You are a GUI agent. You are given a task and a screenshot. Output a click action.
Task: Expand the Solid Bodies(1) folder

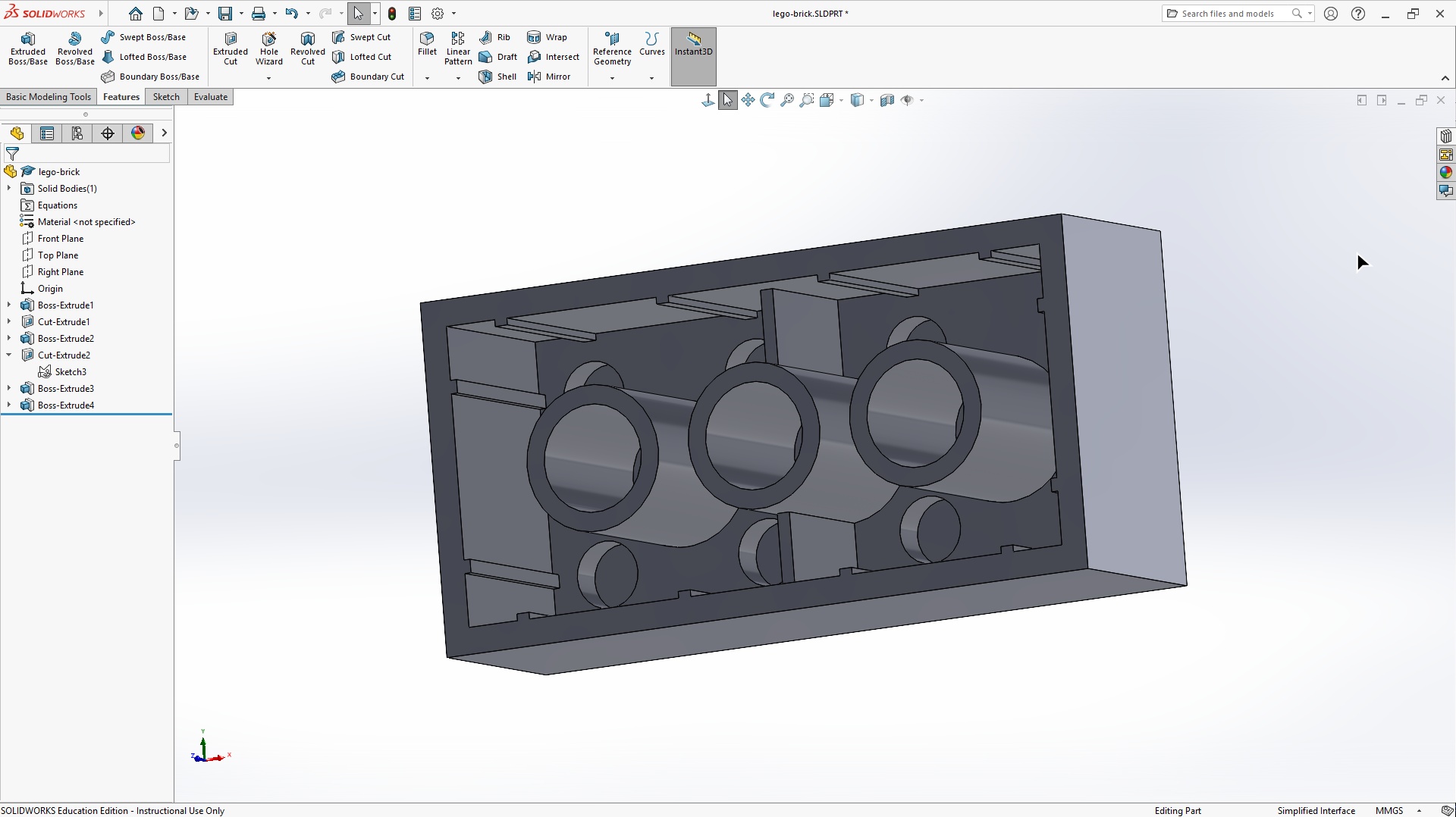pyautogui.click(x=9, y=188)
